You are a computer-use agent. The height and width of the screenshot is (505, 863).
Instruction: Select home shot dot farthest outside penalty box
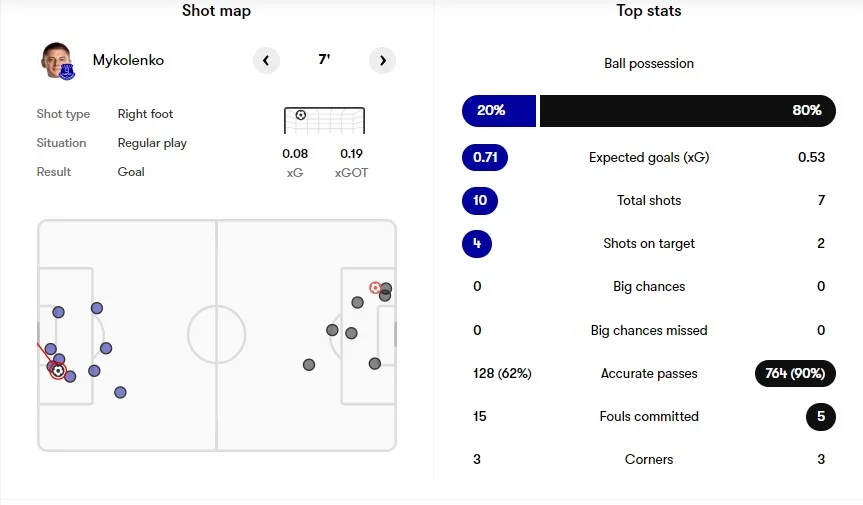(120, 392)
